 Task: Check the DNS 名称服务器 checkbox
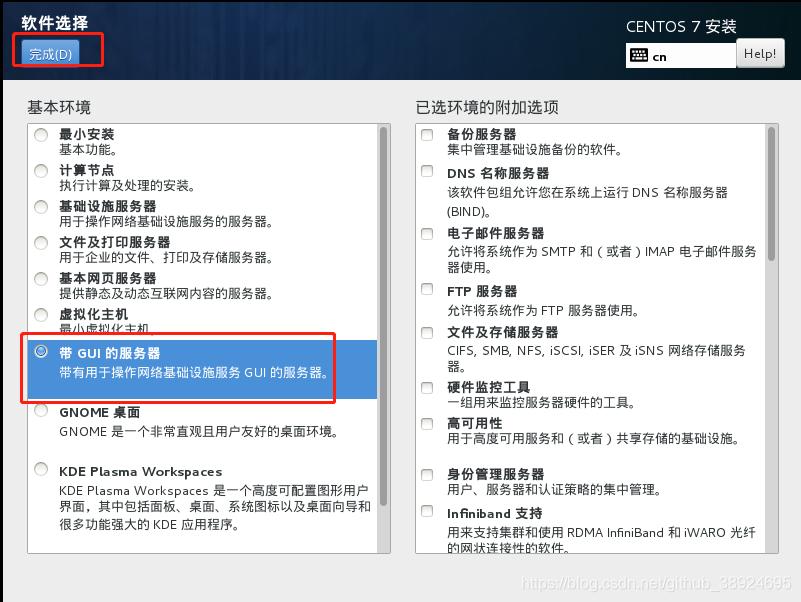pyautogui.click(x=427, y=171)
